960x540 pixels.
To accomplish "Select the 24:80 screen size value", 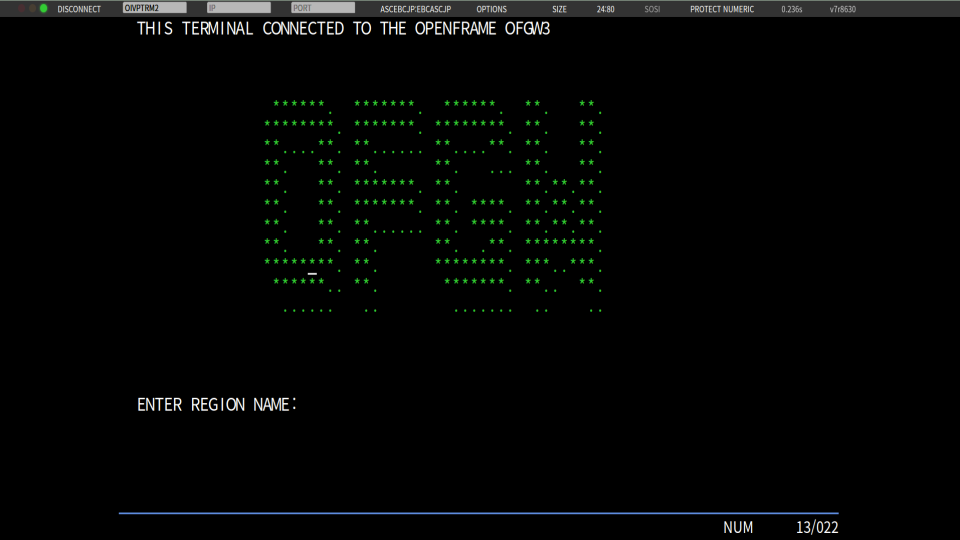I will (605, 9).
